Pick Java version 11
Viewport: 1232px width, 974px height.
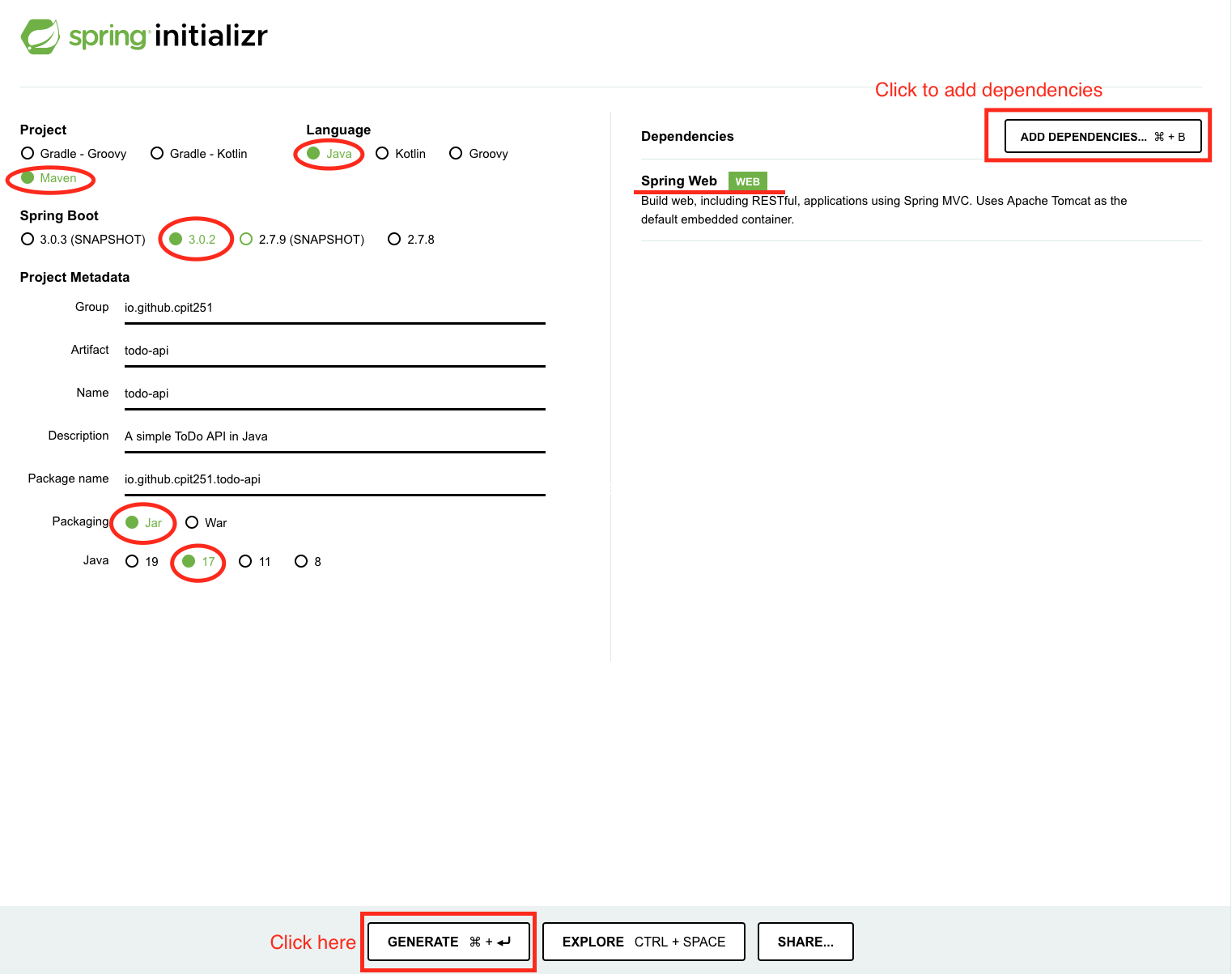[255, 562]
